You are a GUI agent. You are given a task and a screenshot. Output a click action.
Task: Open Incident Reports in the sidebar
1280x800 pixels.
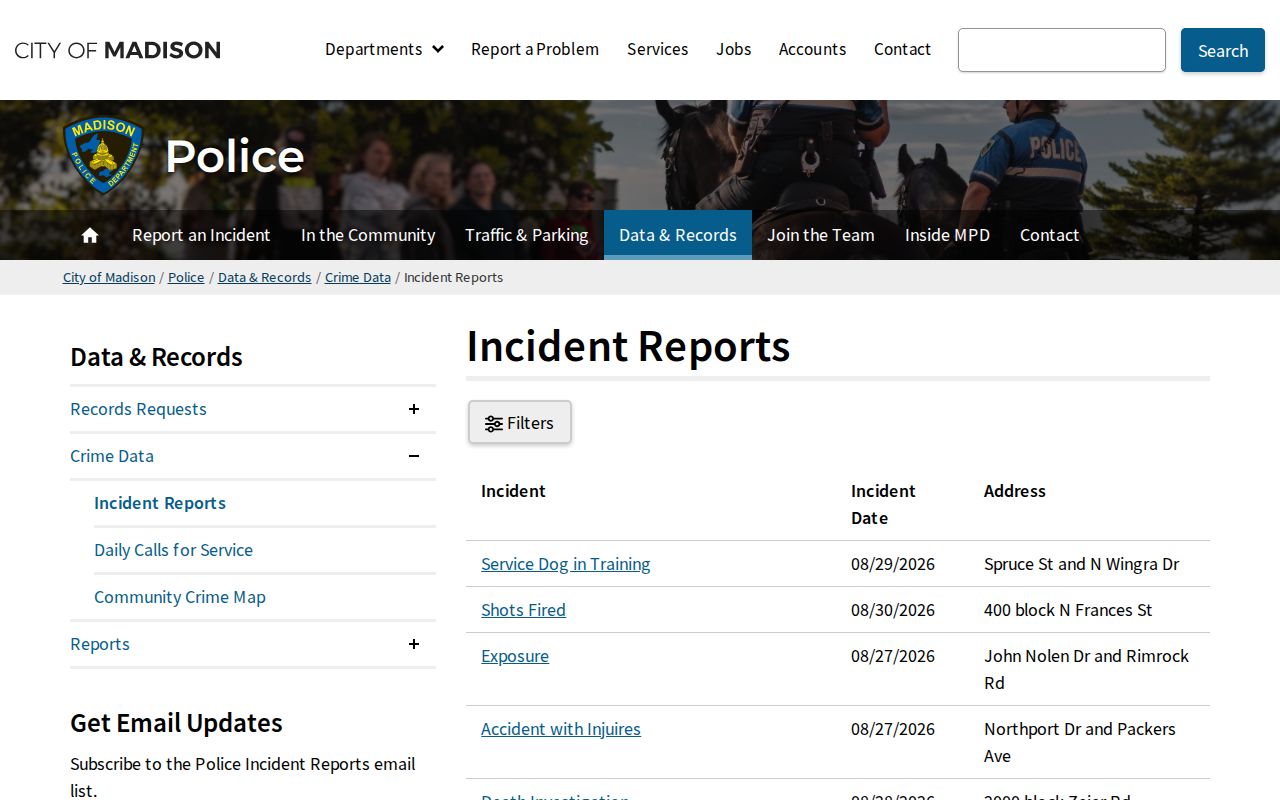160,503
